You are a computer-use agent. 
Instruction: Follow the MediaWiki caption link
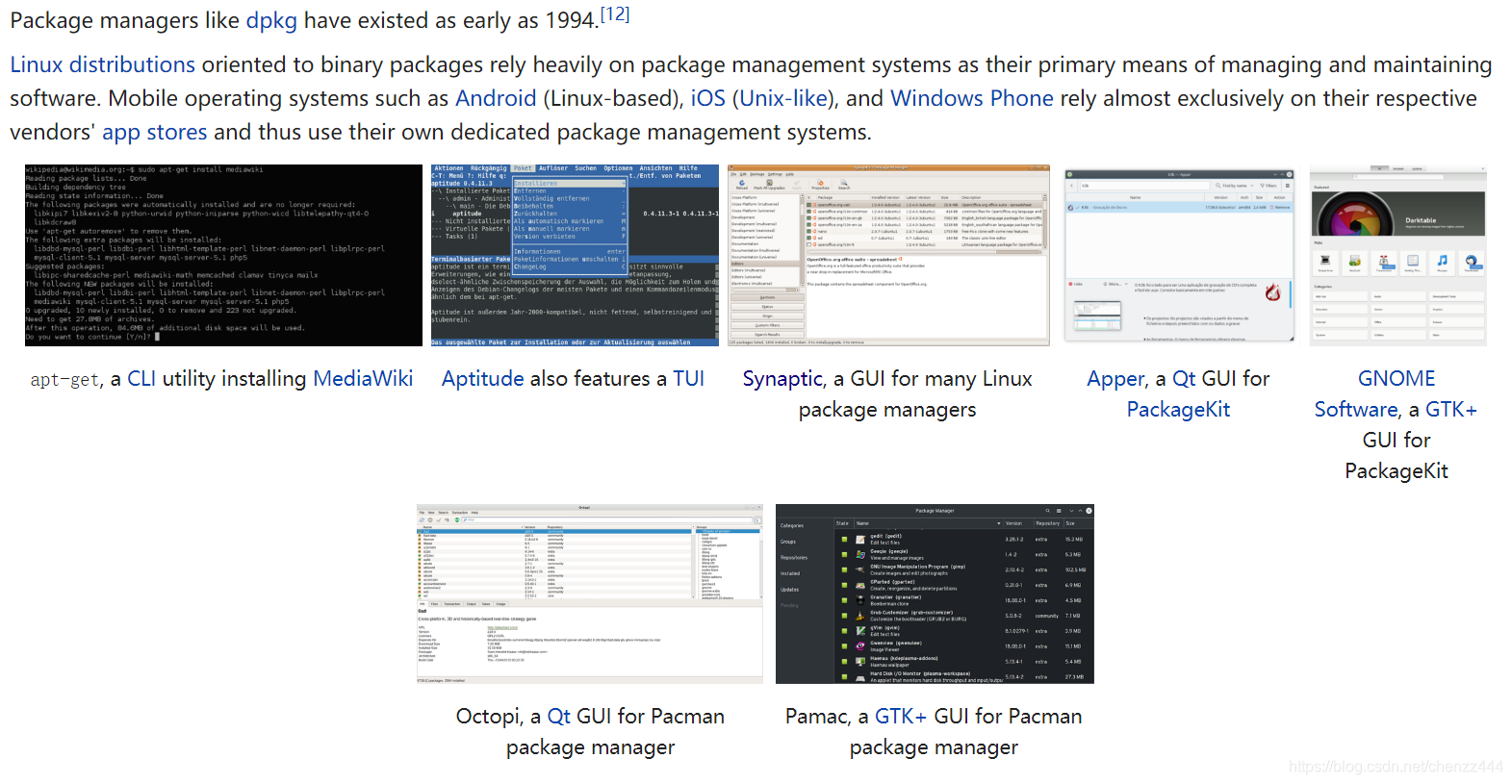(363, 379)
